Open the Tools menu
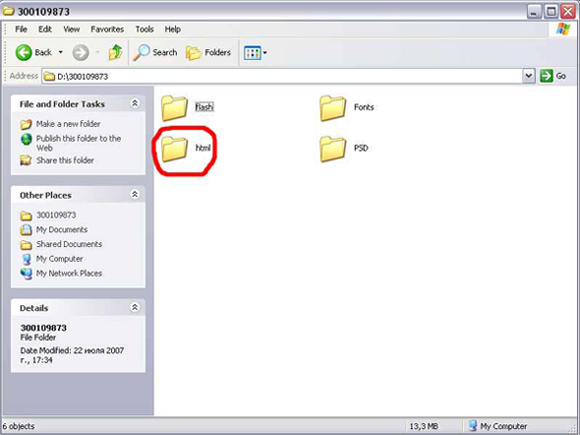This screenshot has height=435, width=580. click(144, 29)
